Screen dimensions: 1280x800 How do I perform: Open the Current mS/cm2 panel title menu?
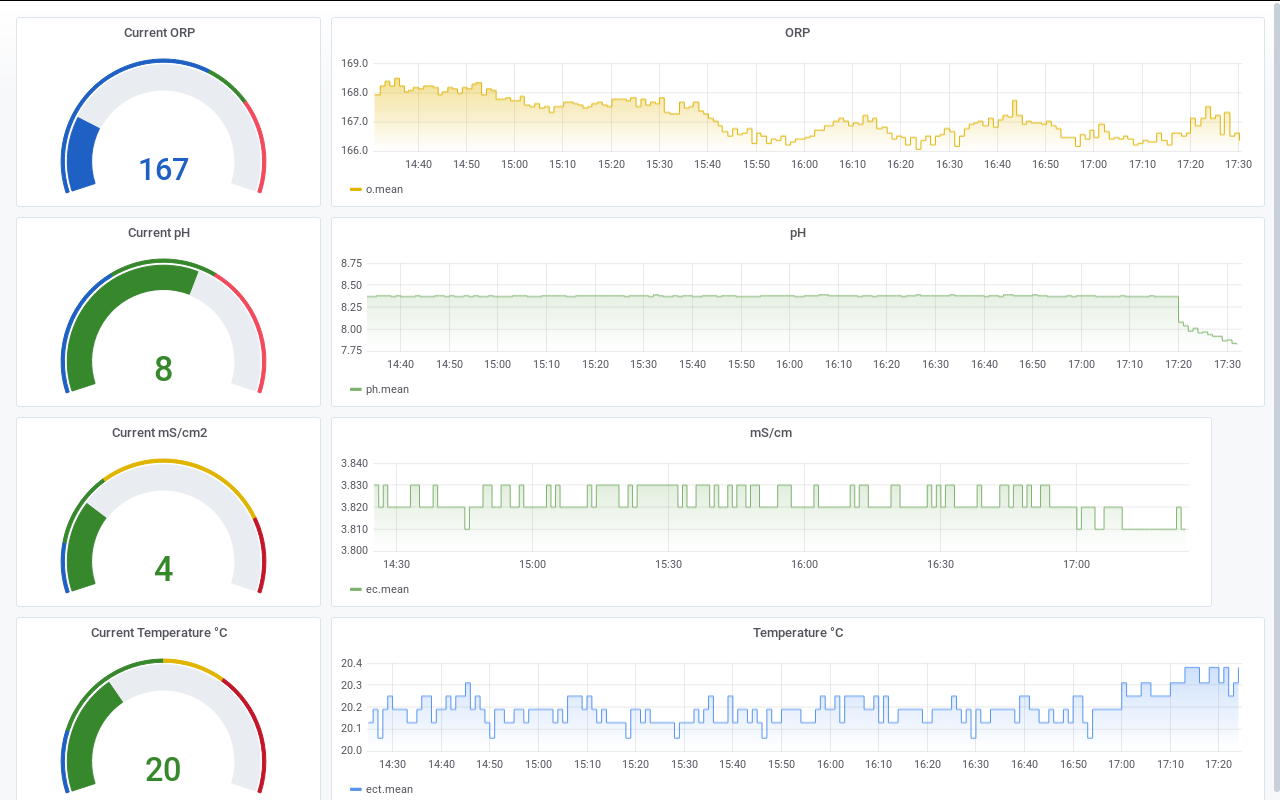point(159,433)
